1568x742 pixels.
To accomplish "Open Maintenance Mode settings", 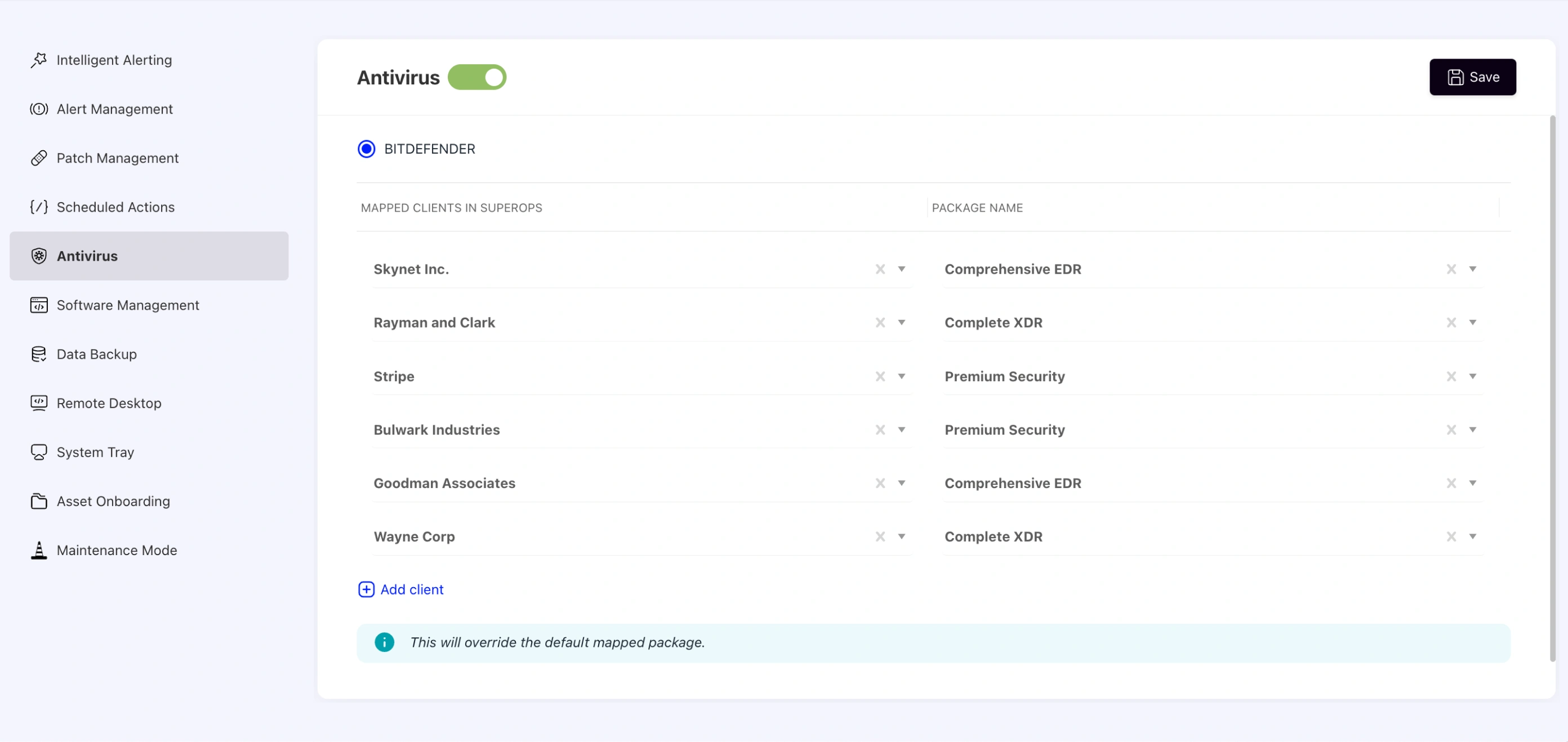I will [149, 550].
